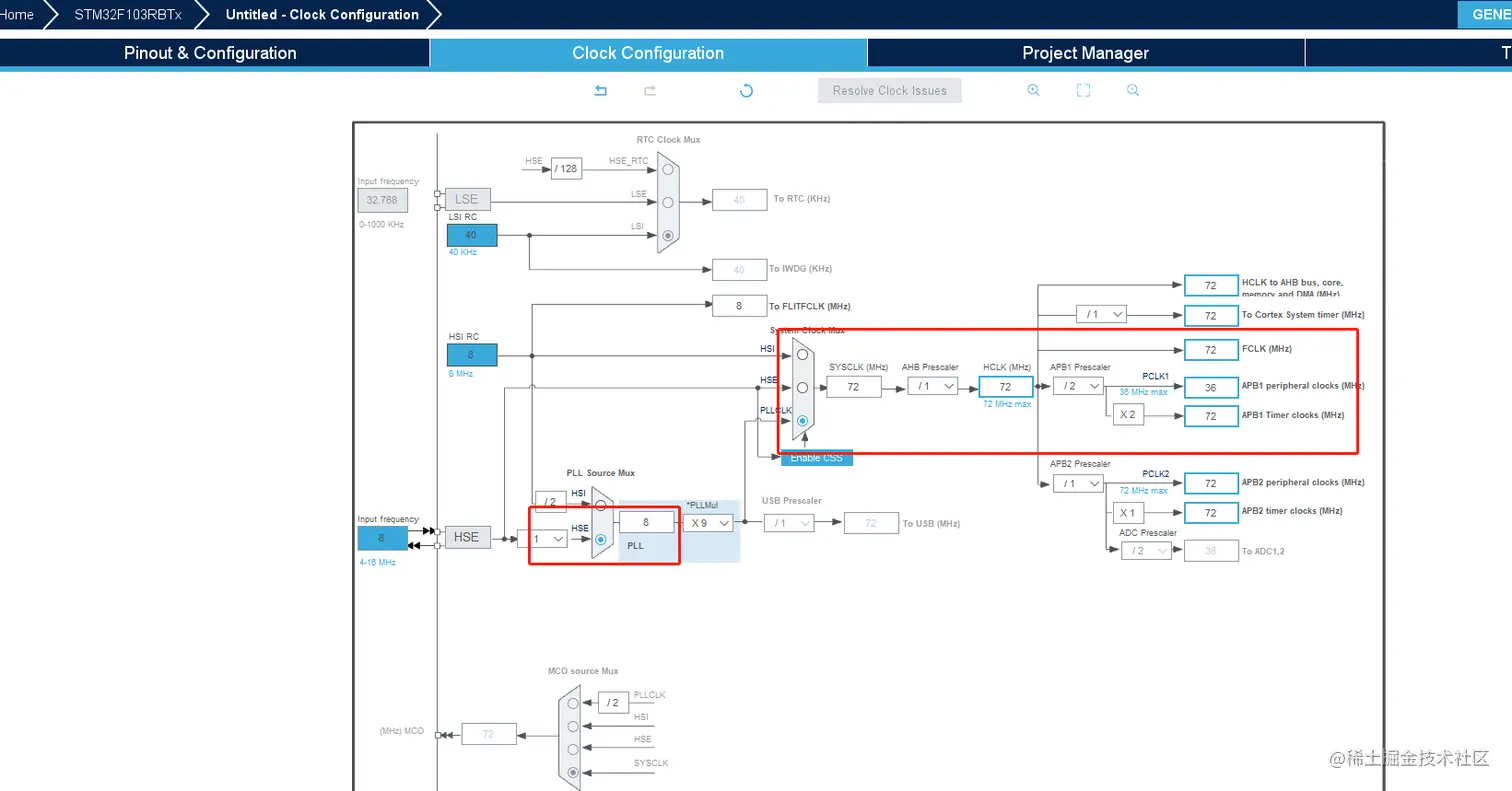Open the Cortex System timer divider dropdown
Image resolution: width=1512 pixels, height=791 pixels.
click(x=1101, y=314)
